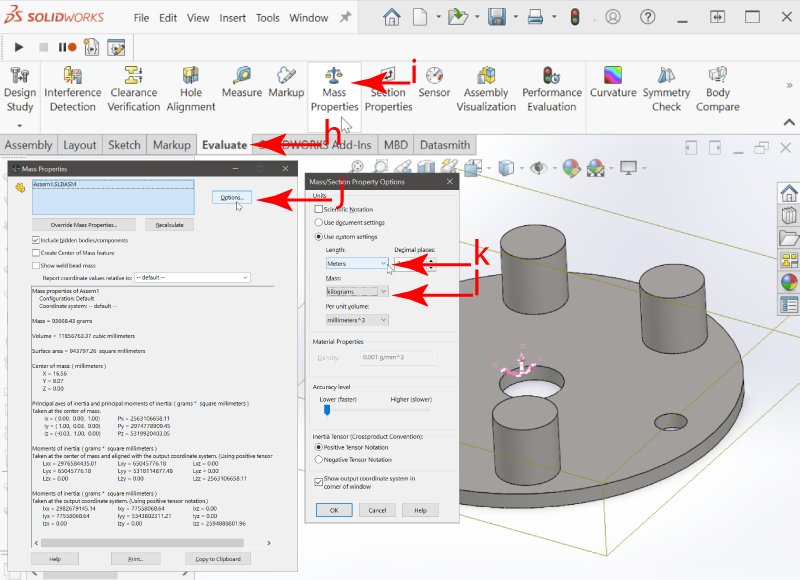Click Cancel in options dialog
Screen dimensions: 800x580
click(x=378, y=510)
